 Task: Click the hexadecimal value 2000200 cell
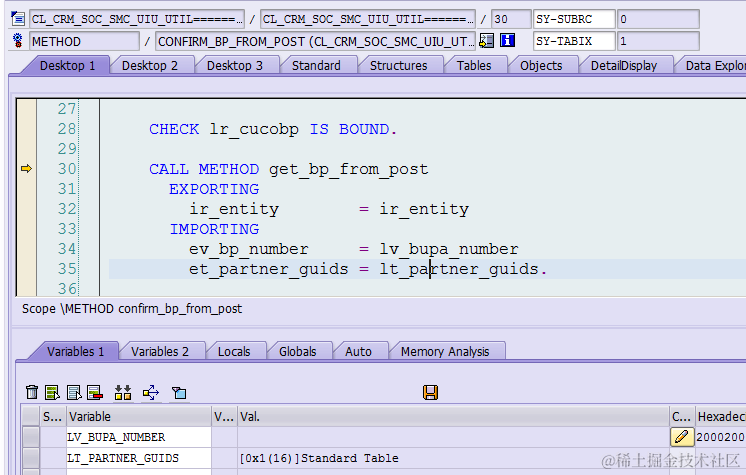(x=720, y=437)
